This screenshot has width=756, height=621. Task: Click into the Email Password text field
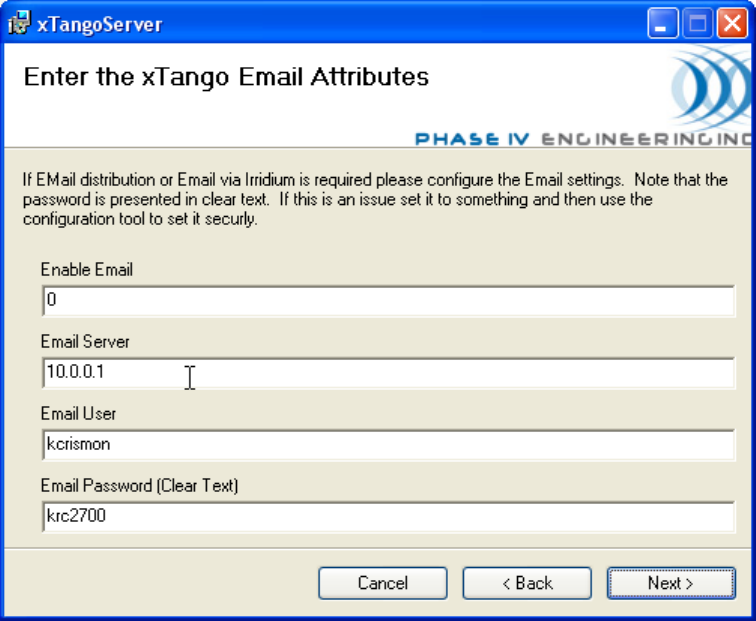tap(388, 517)
